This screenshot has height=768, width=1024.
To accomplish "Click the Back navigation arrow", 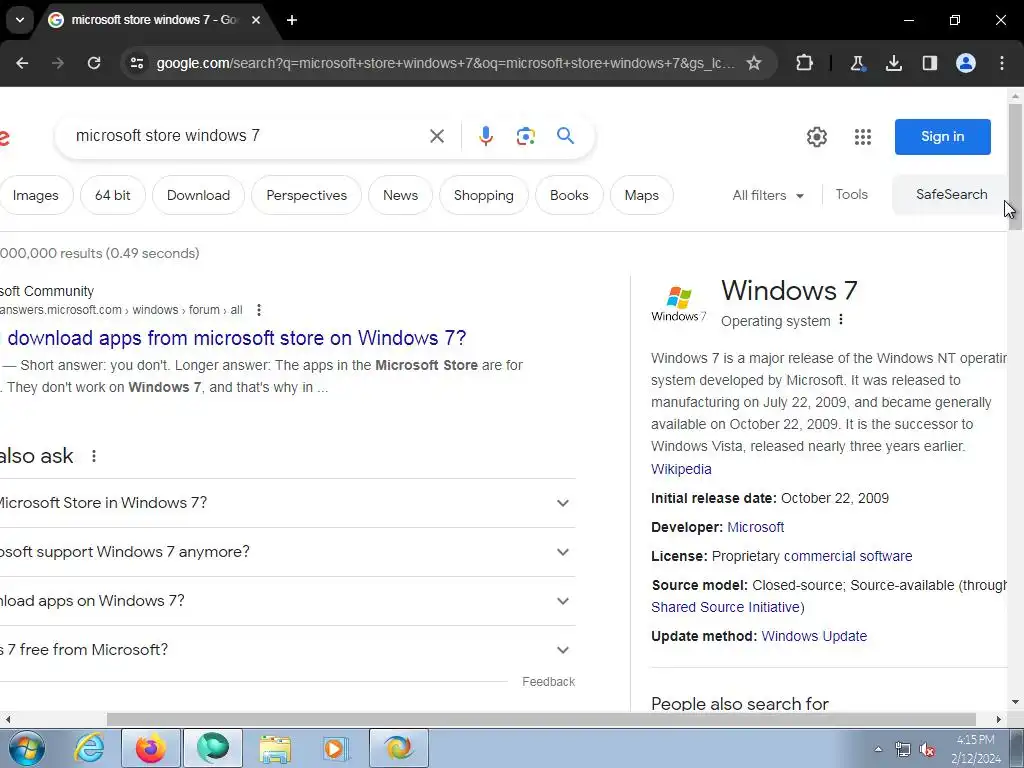I will click(x=22, y=63).
